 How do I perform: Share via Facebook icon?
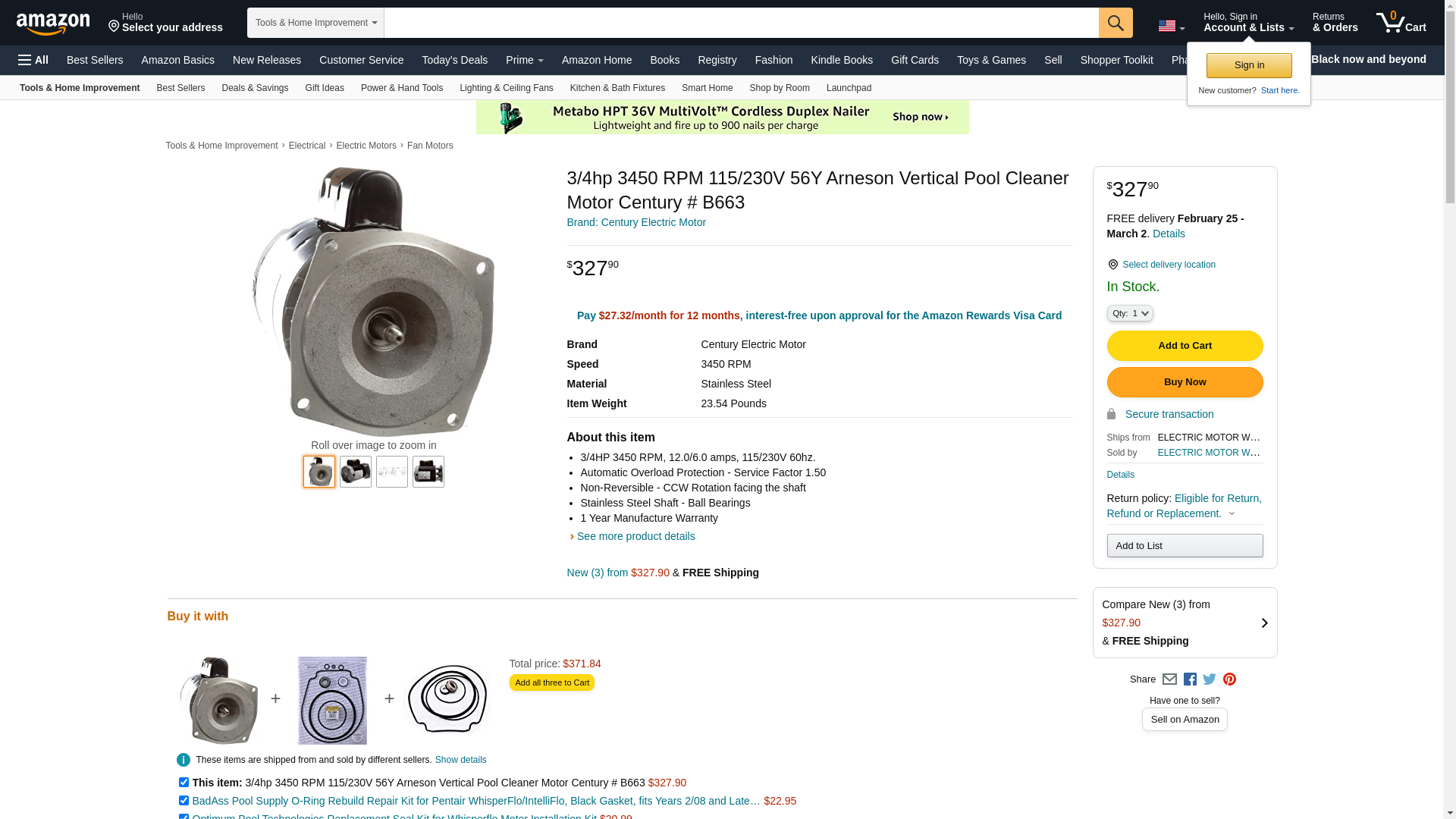tap(1190, 679)
